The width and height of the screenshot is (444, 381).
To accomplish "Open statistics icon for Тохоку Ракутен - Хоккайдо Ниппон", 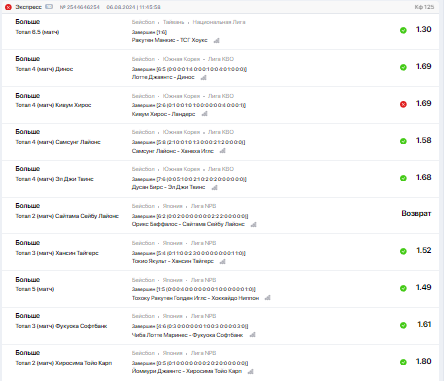I will [267, 298].
